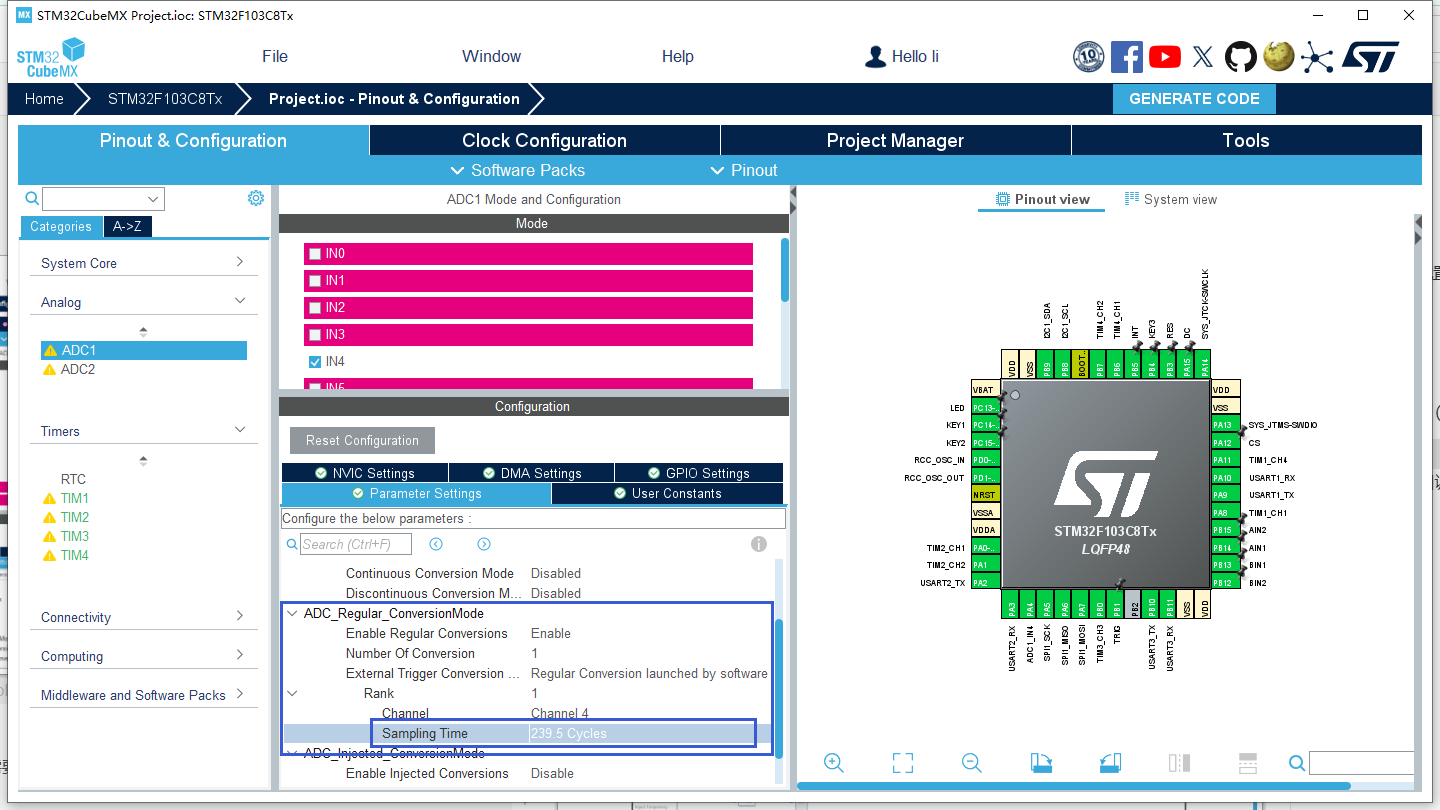Select TIM3 in the Timers list

tap(75, 536)
